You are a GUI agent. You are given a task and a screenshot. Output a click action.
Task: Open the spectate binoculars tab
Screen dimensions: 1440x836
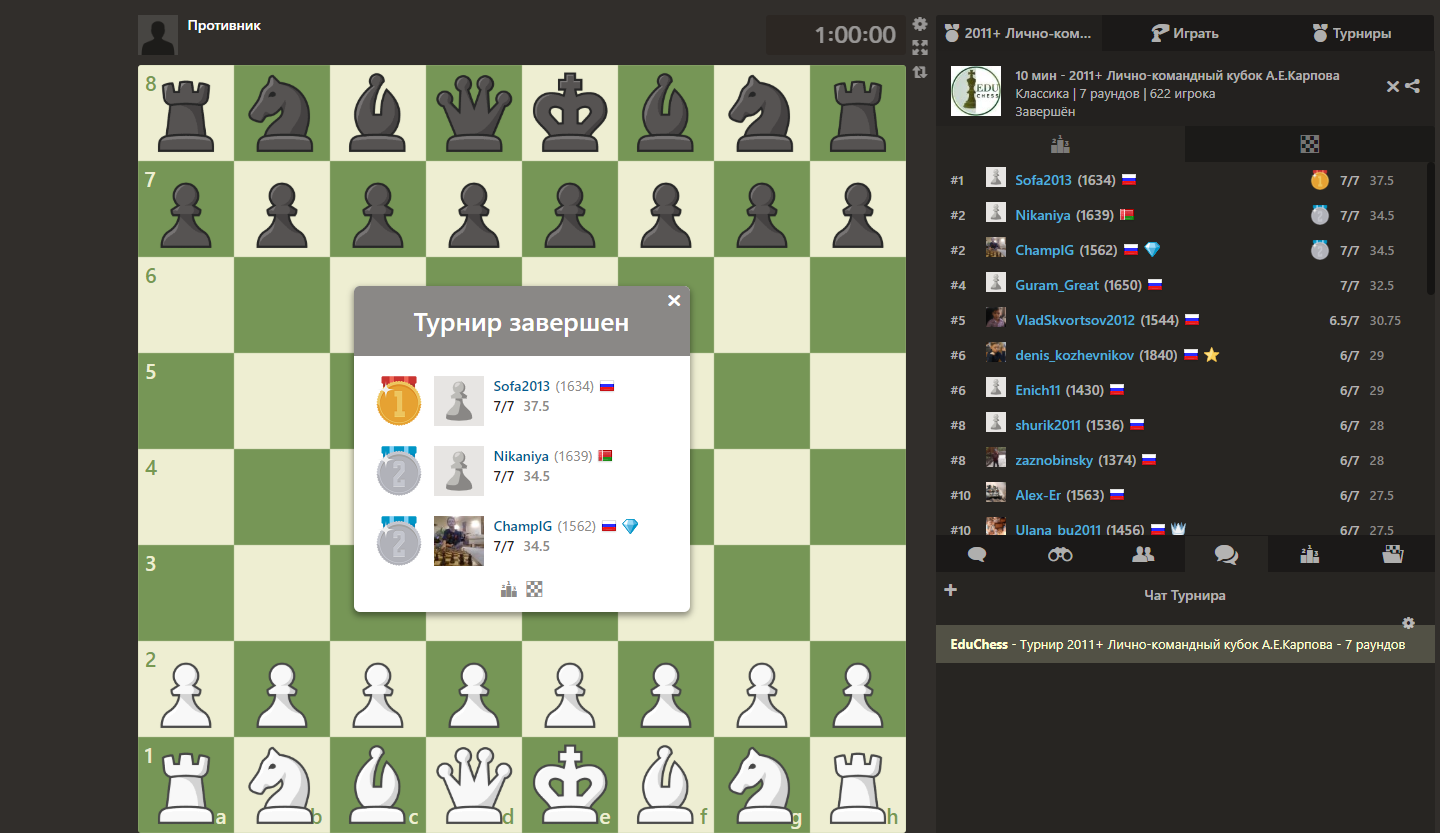pyautogui.click(x=1060, y=554)
